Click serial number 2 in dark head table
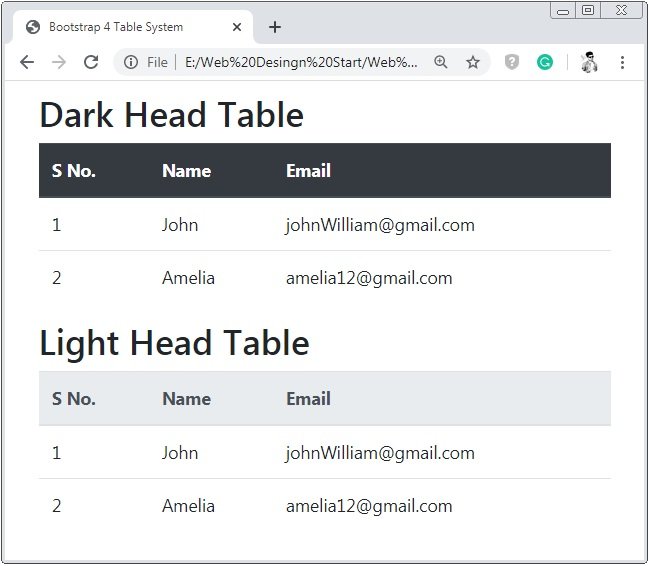The height and width of the screenshot is (566, 648). (x=57, y=278)
